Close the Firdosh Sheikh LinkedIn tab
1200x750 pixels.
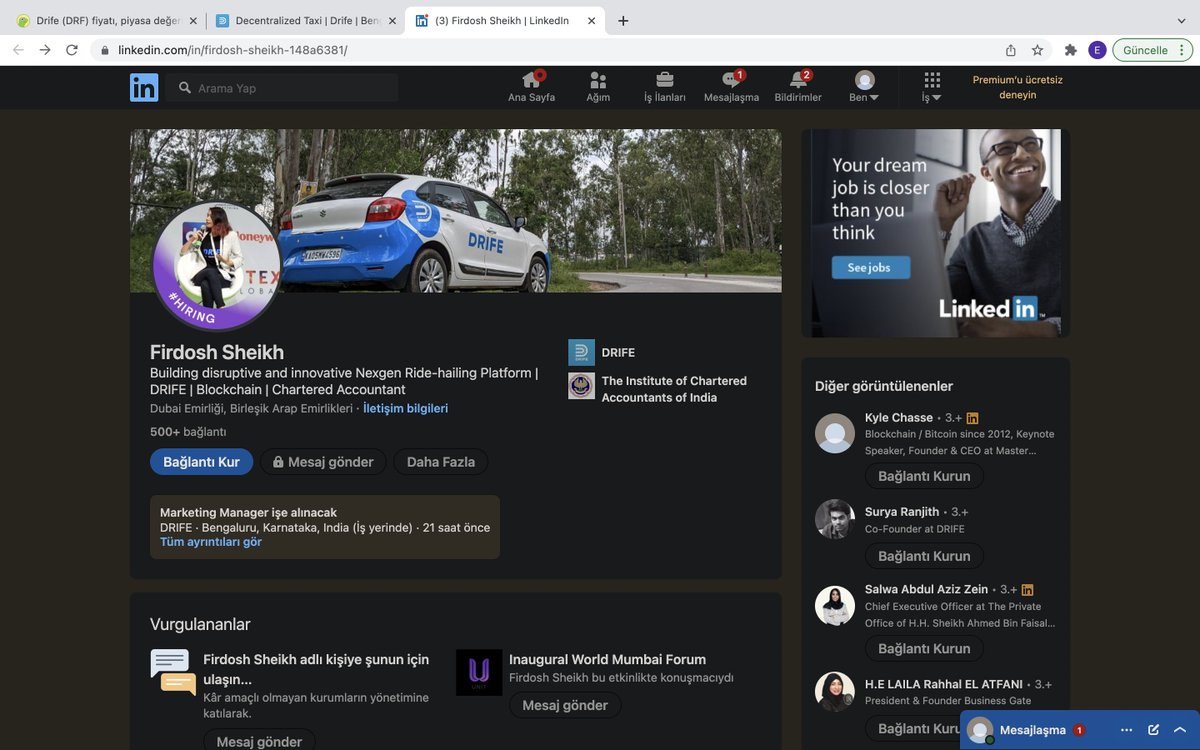tap(593, 20)
